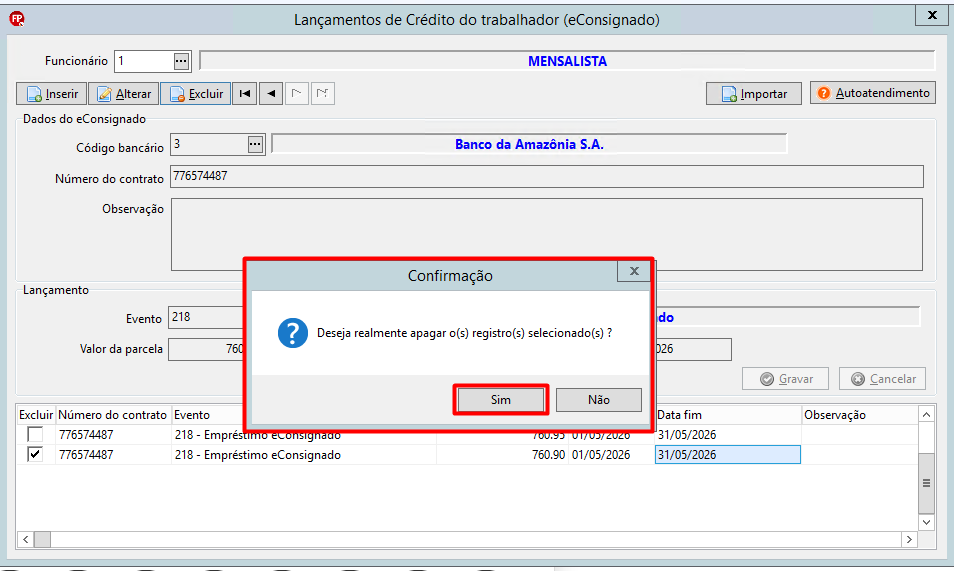
Task: Open Autoatendimento help
Action: click(872, 93)
